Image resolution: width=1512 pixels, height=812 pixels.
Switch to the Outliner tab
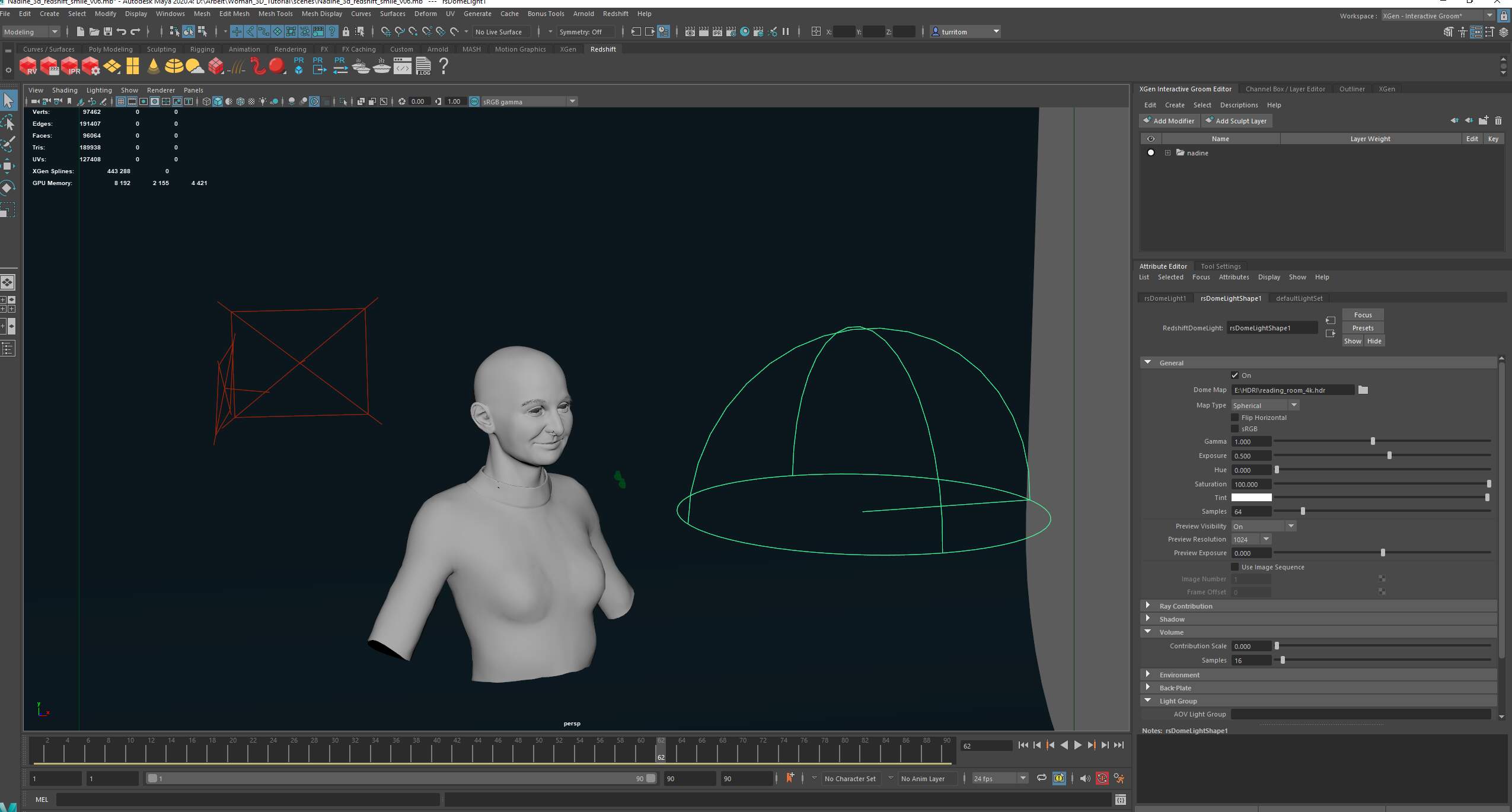coord(1352,88)
